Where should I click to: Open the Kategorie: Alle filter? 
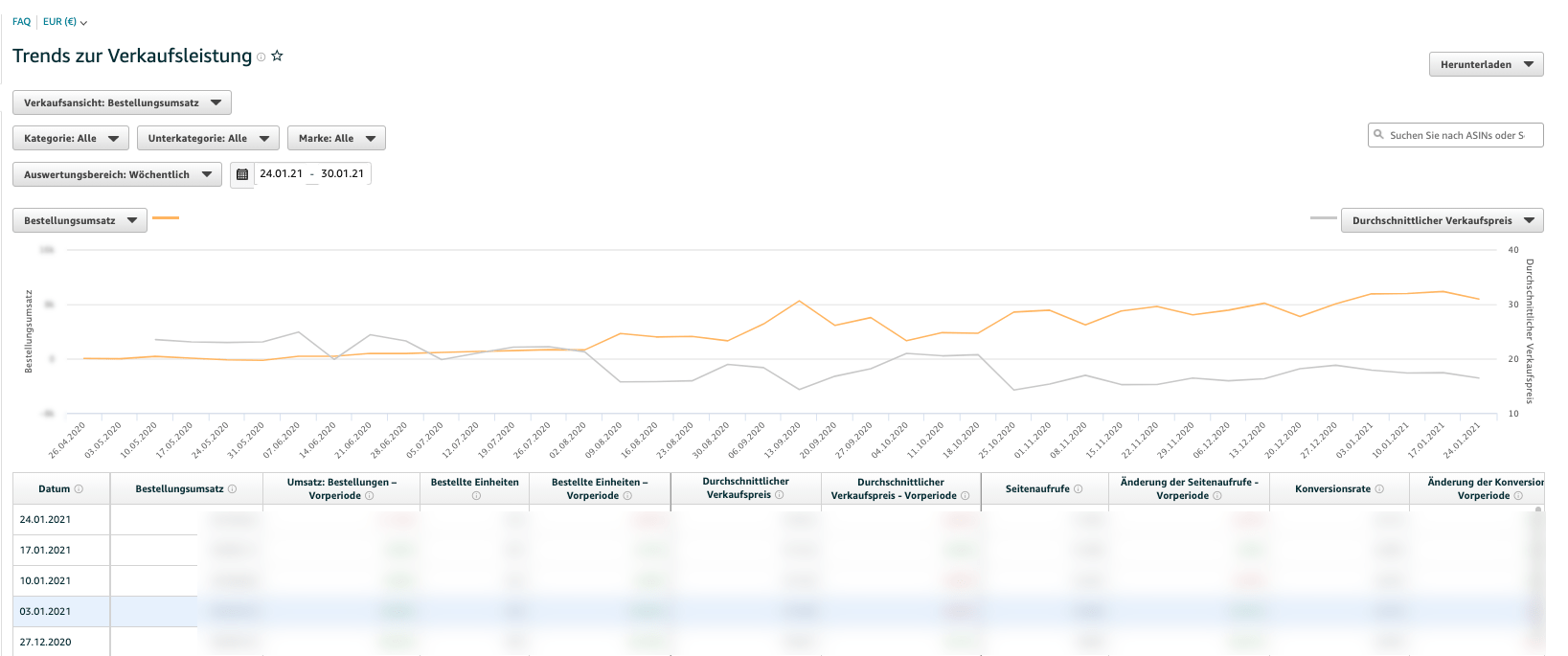click(71, 139)
